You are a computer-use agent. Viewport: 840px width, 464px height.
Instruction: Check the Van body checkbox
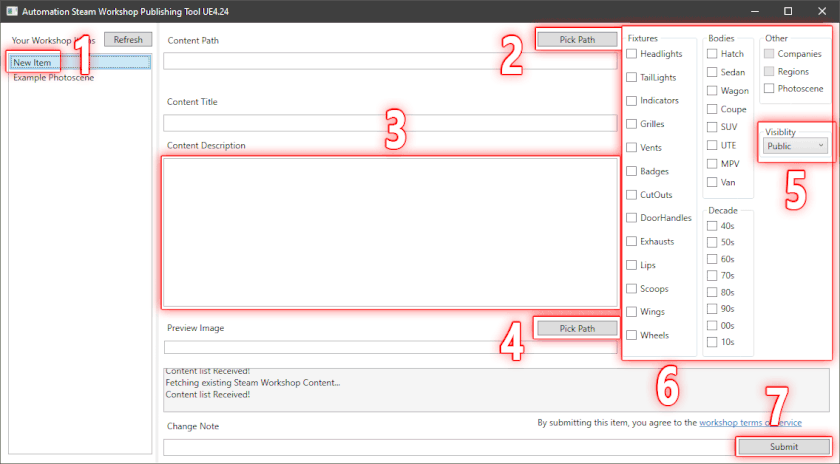click(x=712, y=182)
